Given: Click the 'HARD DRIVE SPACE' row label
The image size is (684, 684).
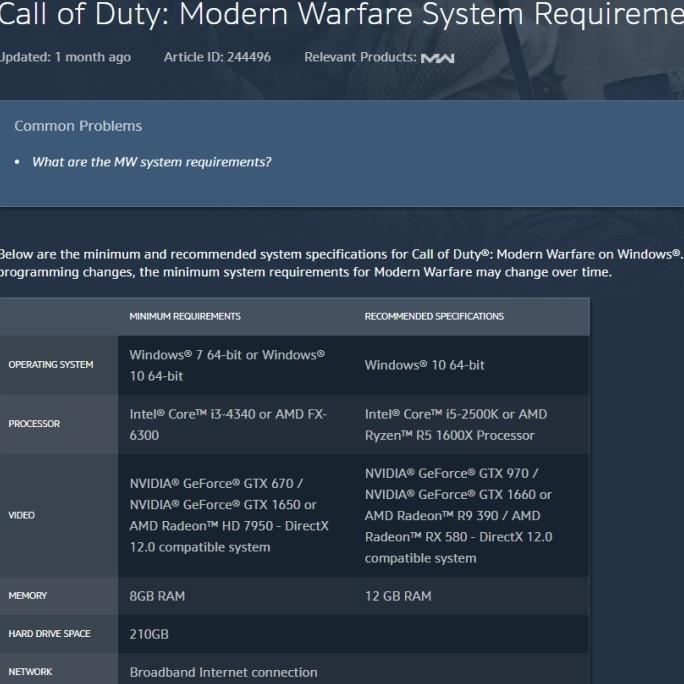Looking at the screenshot, I should click(49, 633).
